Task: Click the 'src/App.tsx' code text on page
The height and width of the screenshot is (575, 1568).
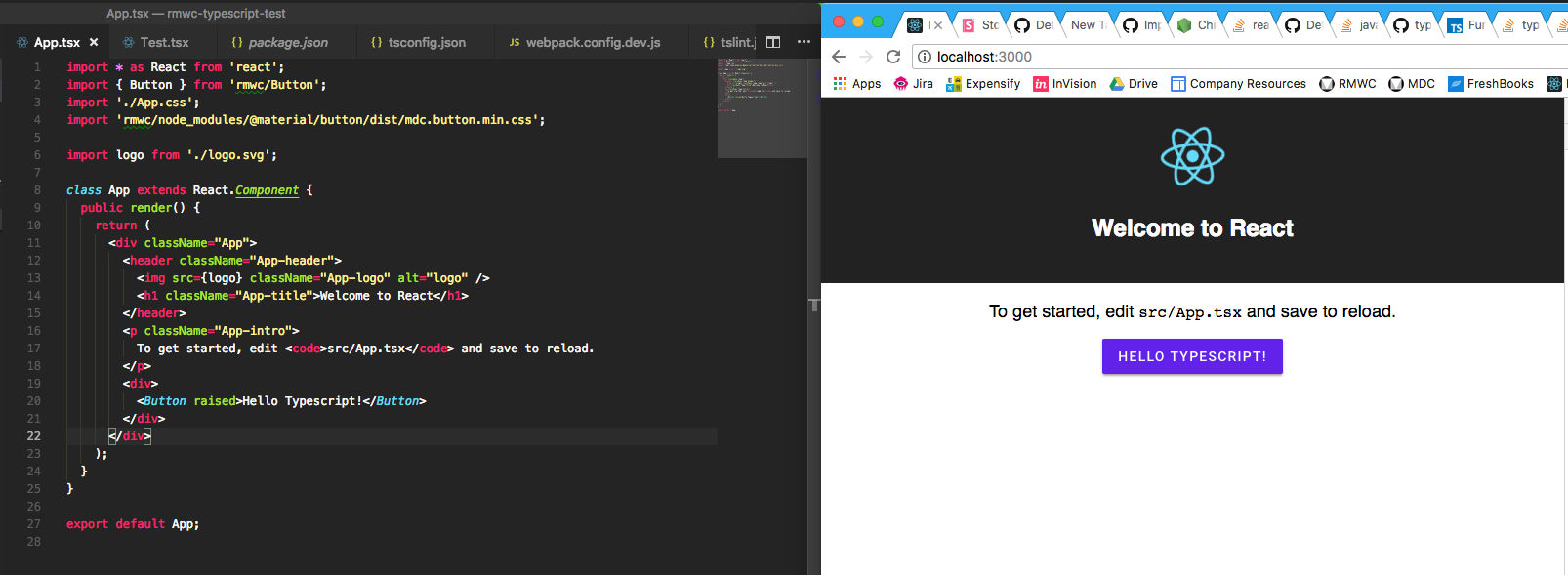Action: point(1190,312)
